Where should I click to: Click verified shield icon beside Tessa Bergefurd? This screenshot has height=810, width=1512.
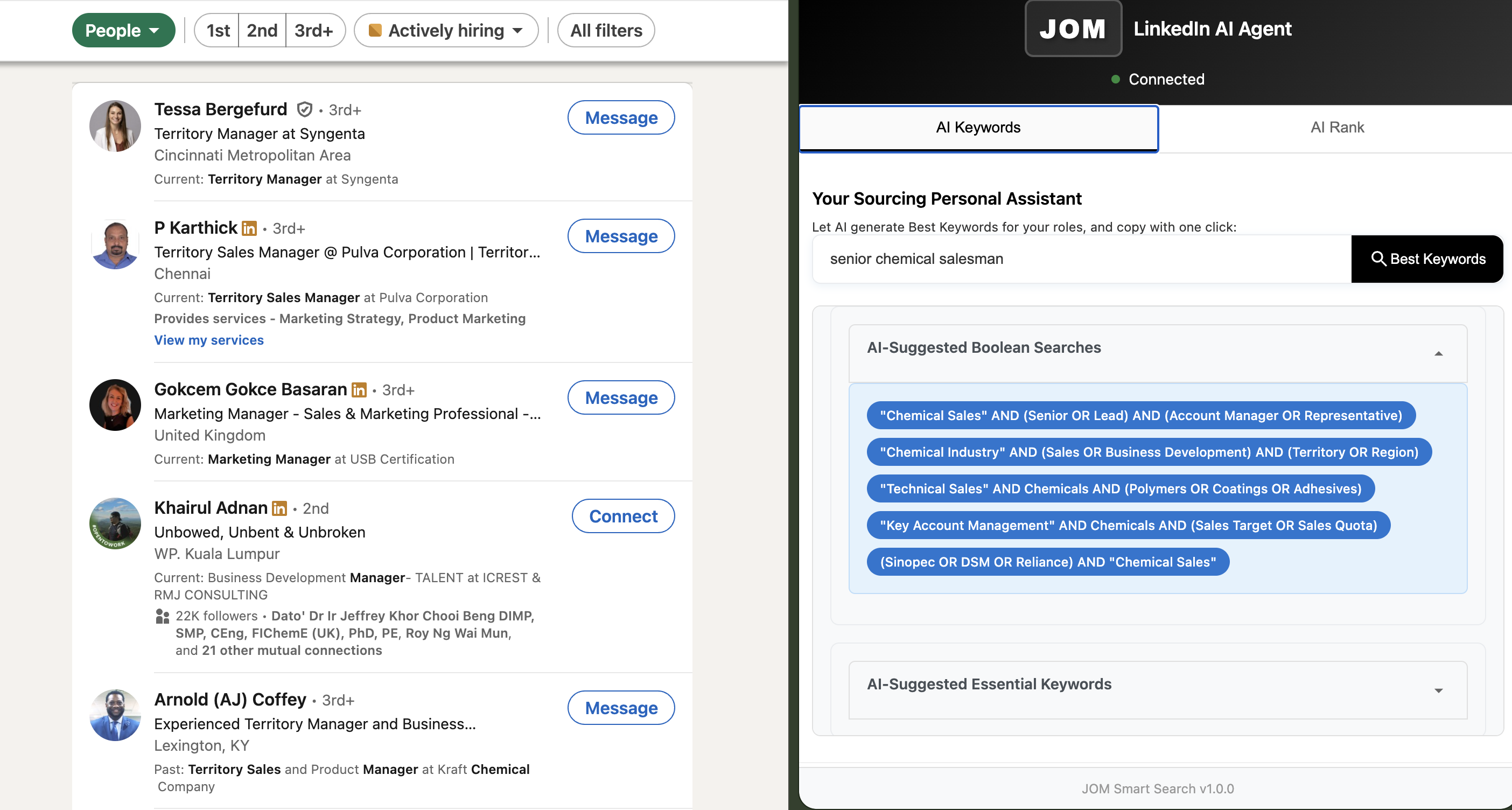(x=304, y=110)
